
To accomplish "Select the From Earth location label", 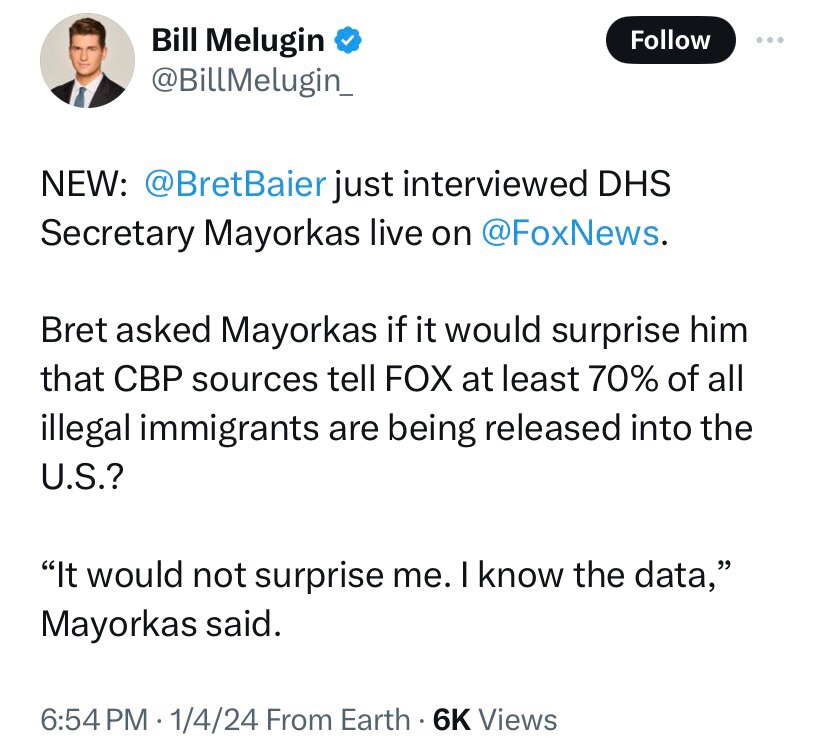I will point(339,719).
